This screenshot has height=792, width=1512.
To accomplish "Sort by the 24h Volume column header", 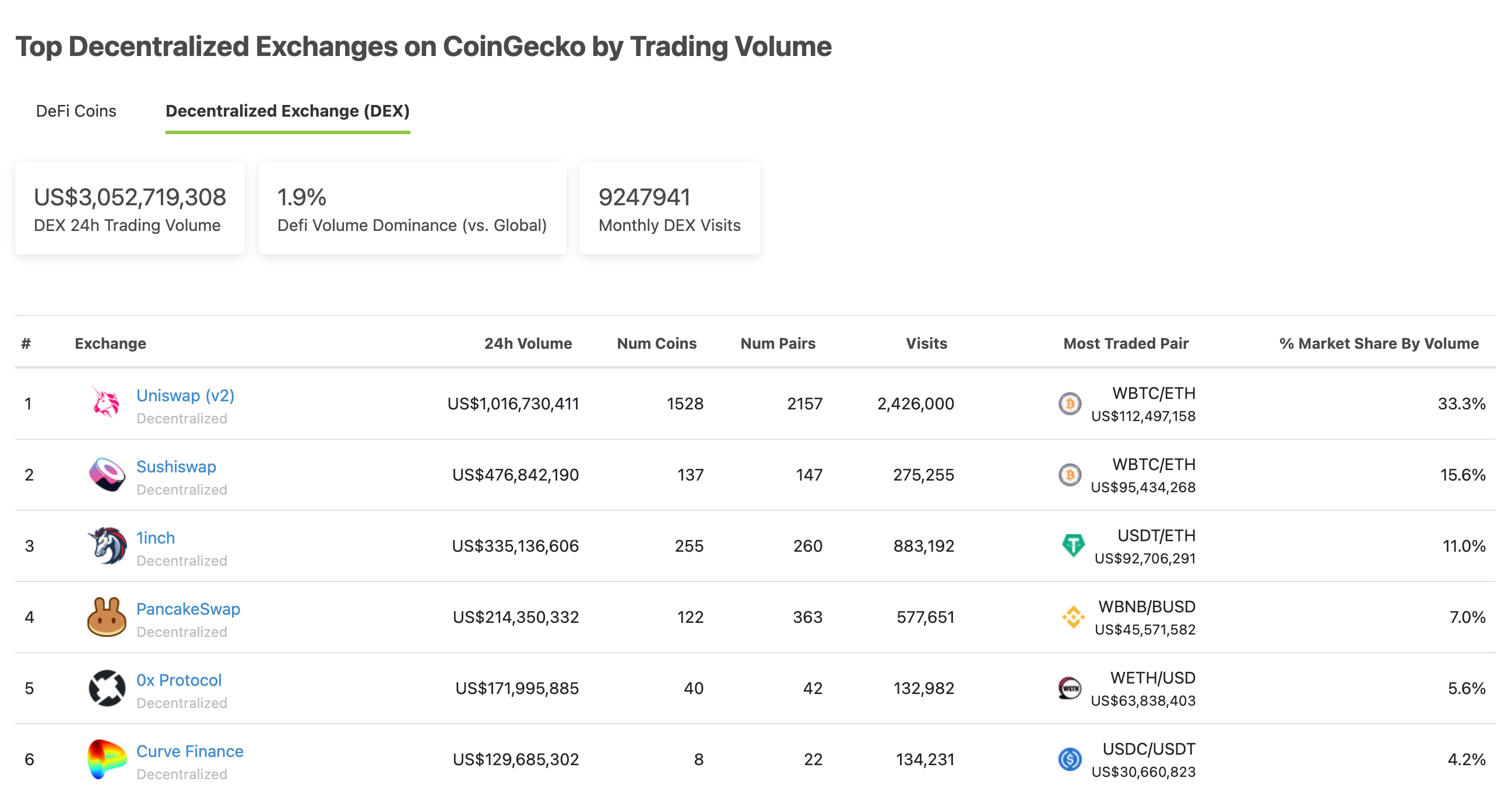I will tap(528, 343).
